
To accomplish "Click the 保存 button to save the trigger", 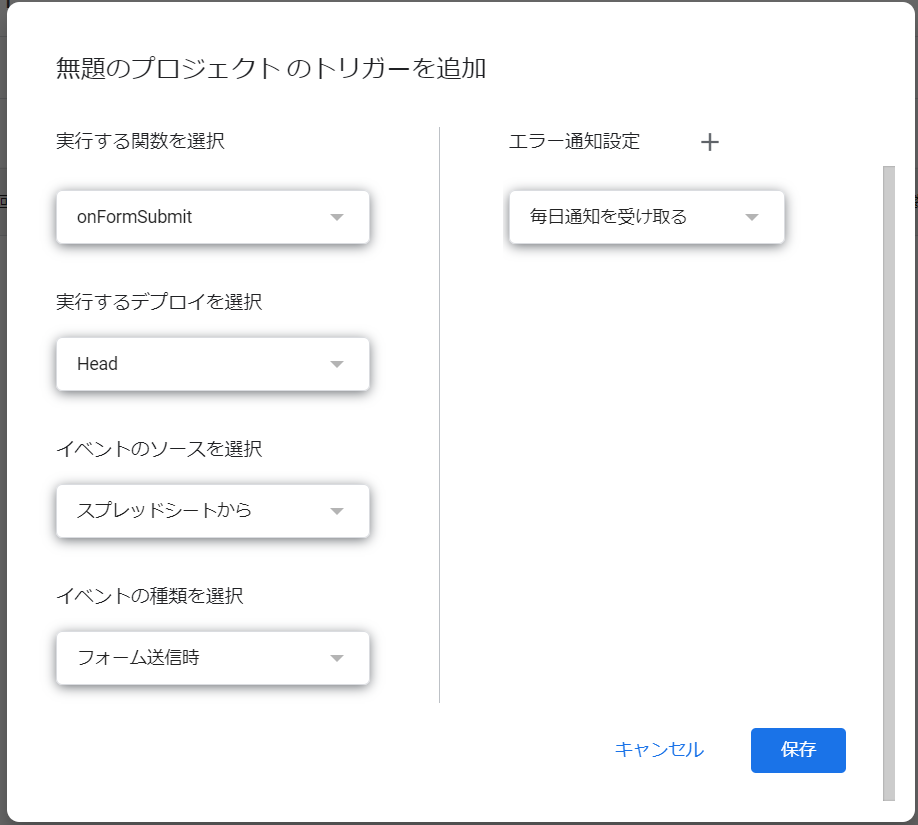I will (x=798, y=750).
